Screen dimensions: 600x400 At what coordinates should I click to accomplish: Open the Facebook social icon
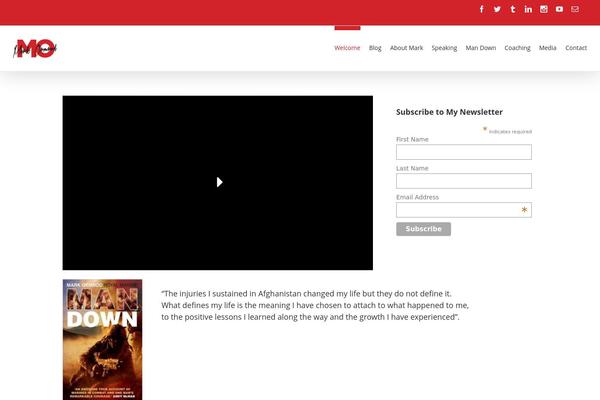click(482, 9)
